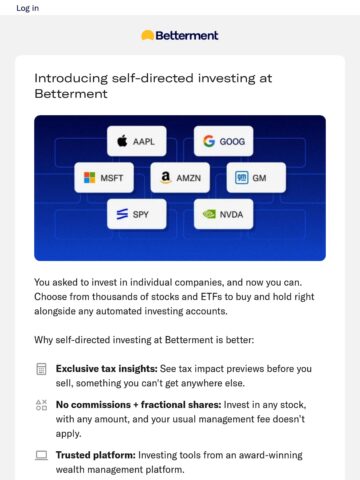The height and width of the screenshot is (480, 360).
Task: Click the Apple logo in AAPL tile
Action: (x=122, y=141)
